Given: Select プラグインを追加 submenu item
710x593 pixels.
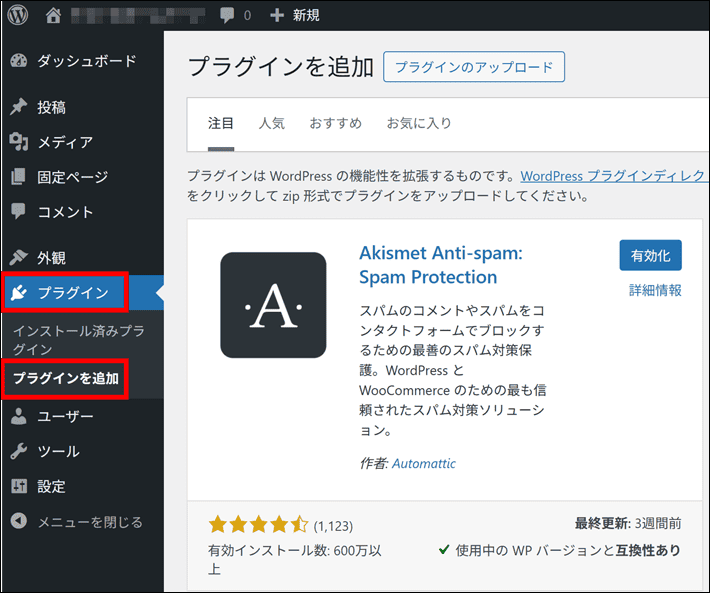Looking at the screenshot, I should [x=65, y=379].
